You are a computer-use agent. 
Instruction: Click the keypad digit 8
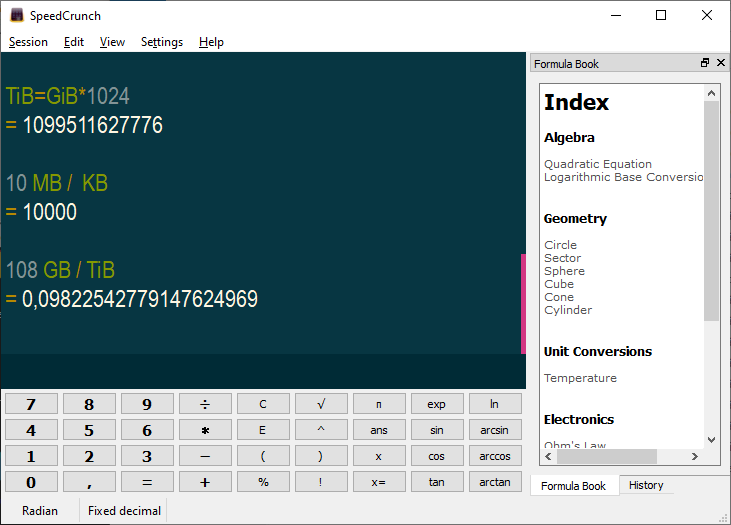(89, 404)
